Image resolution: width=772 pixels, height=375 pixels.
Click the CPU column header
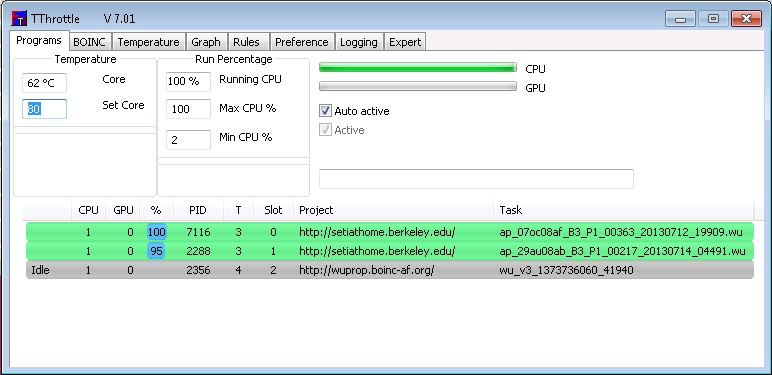point(88,210)
